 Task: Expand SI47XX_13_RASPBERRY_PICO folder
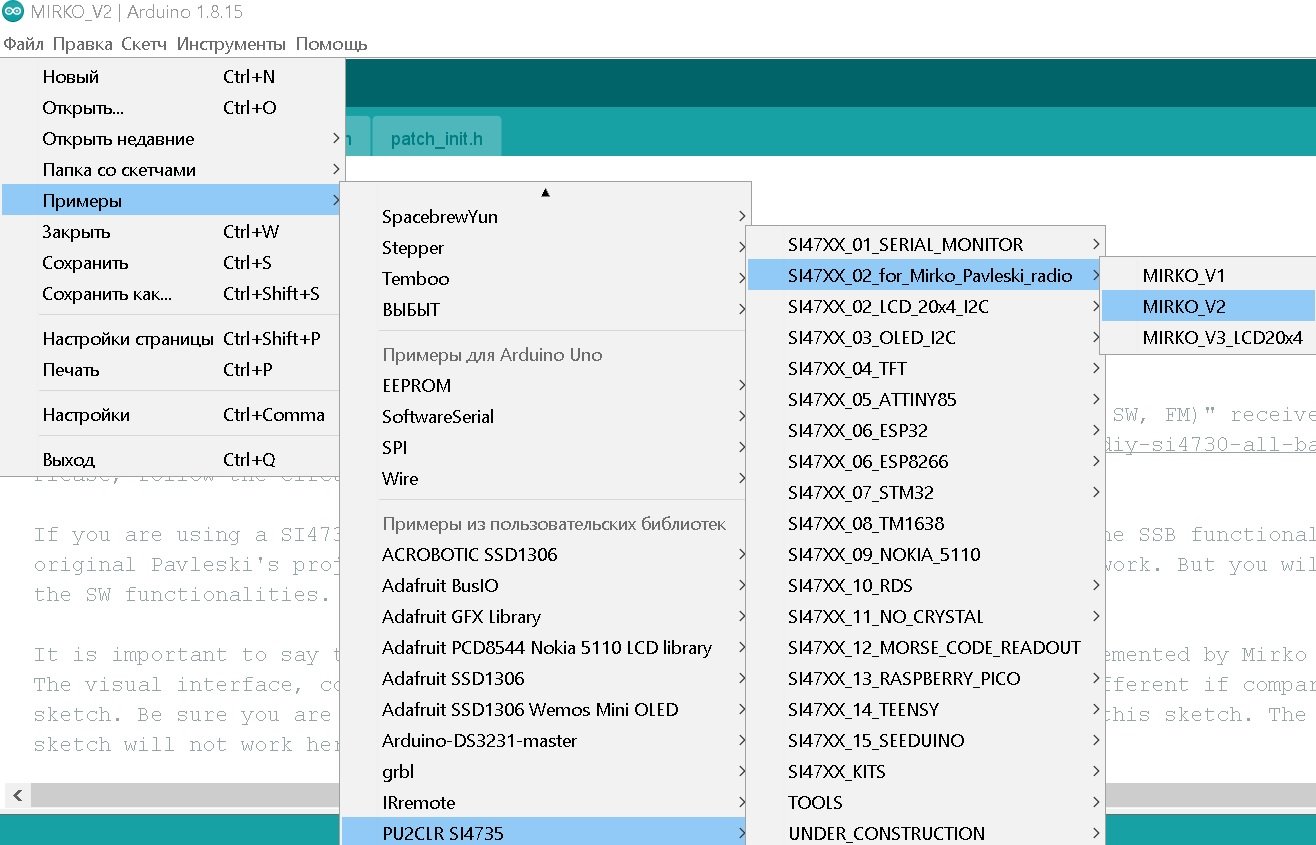926,679
